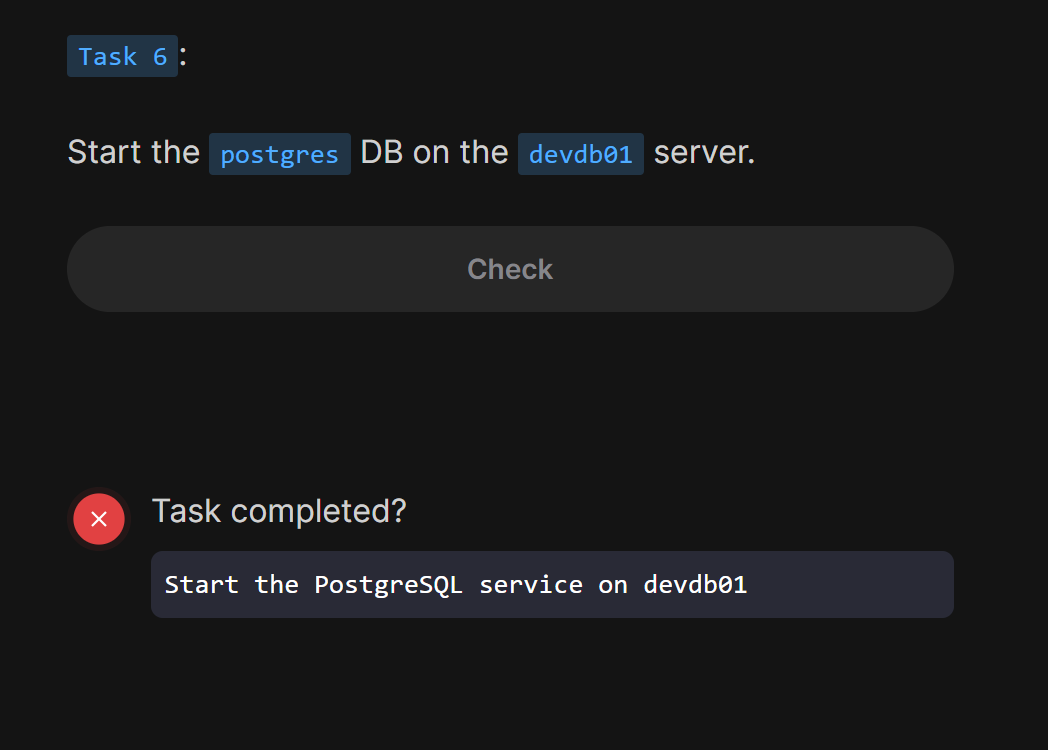This screenshot has width=1048, height=750.
Task: Click the word Task in Task completed?
Action: pyautogui.click(x=187, y=511)
